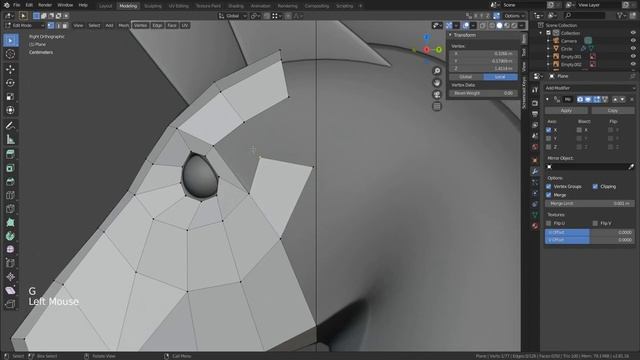
Task: Select the Spin tool
Action: (11, 236)
